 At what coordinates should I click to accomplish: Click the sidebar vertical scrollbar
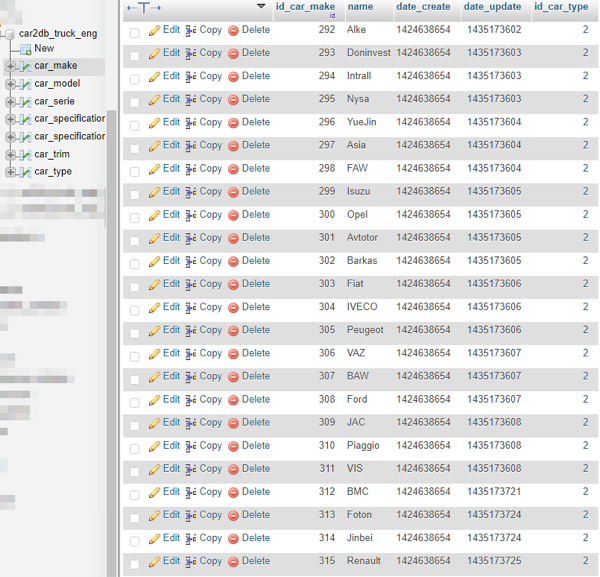click(111, 343)
